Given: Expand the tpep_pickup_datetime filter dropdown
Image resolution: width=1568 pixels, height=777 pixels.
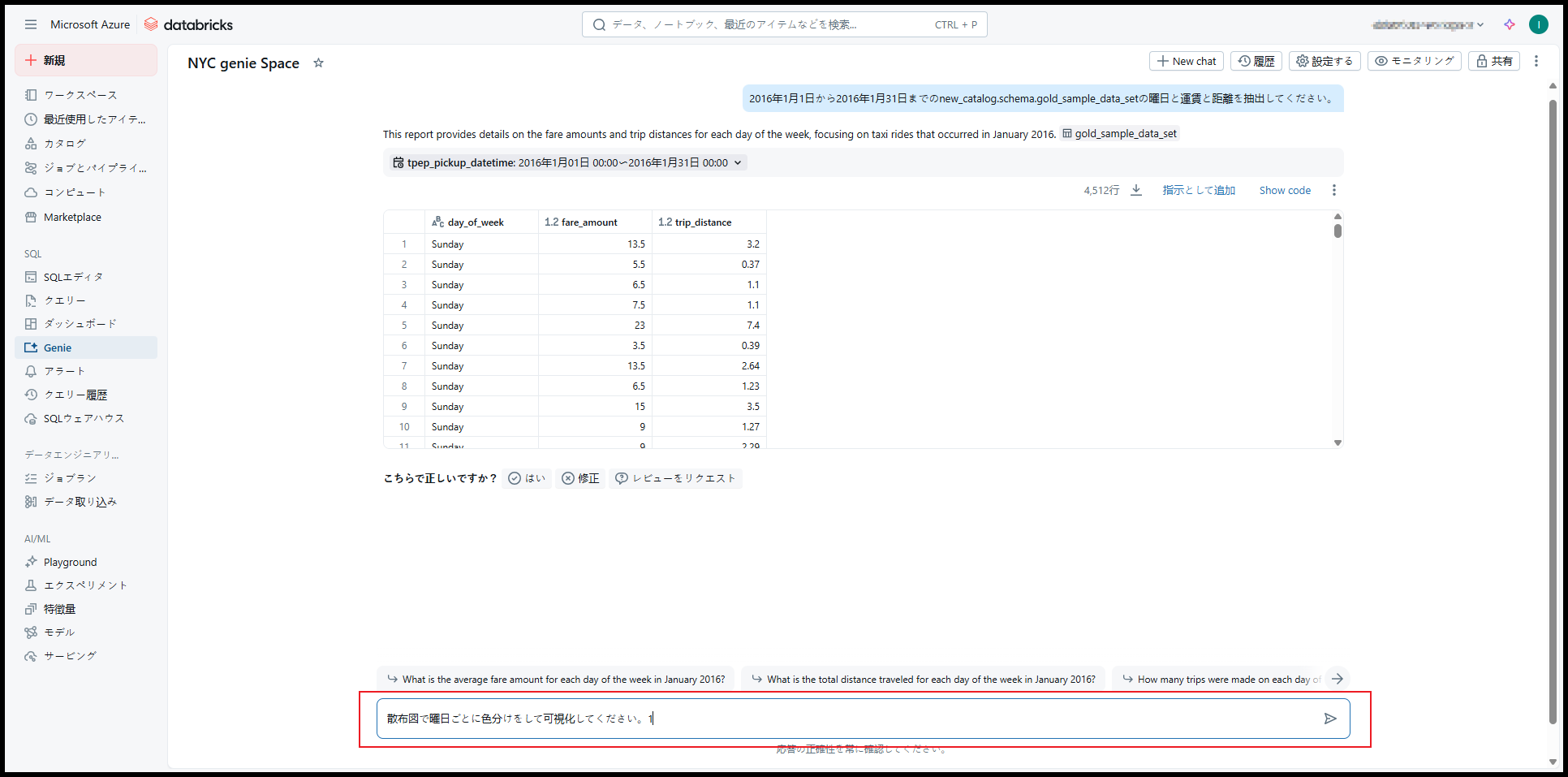Looking at the screenshot, I should (x=567, y=162).
